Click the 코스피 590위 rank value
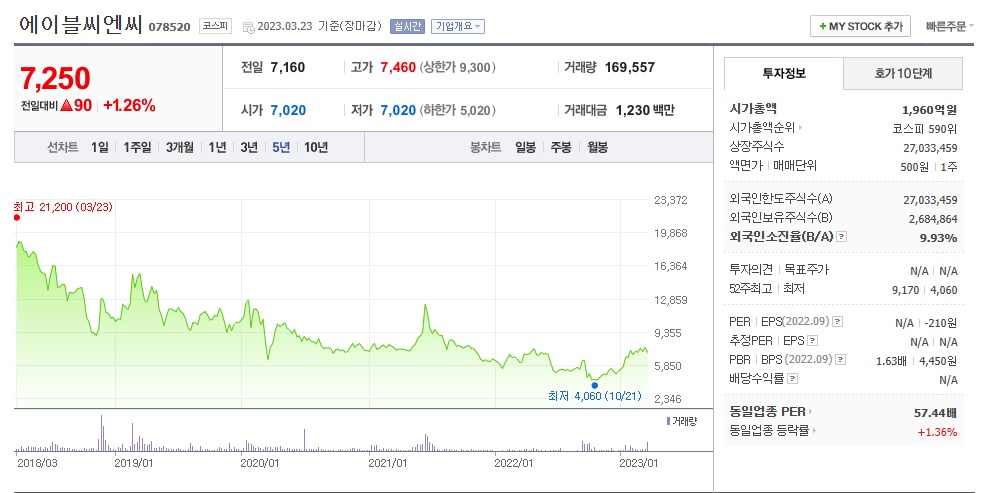Viewport: 983px width, 493px height. (925, 129)
